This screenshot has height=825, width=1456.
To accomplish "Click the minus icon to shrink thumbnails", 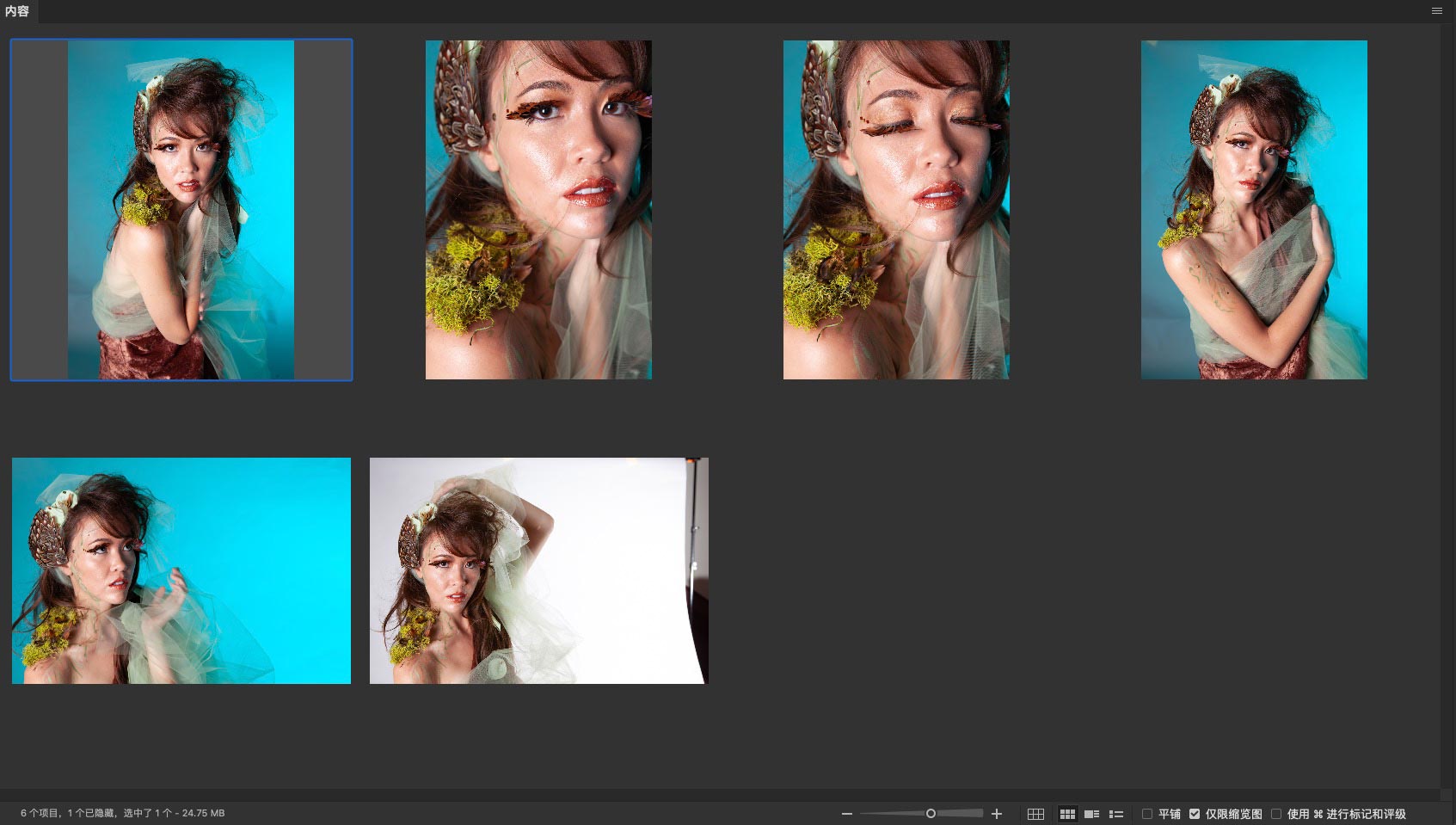I will pos(847,814).
